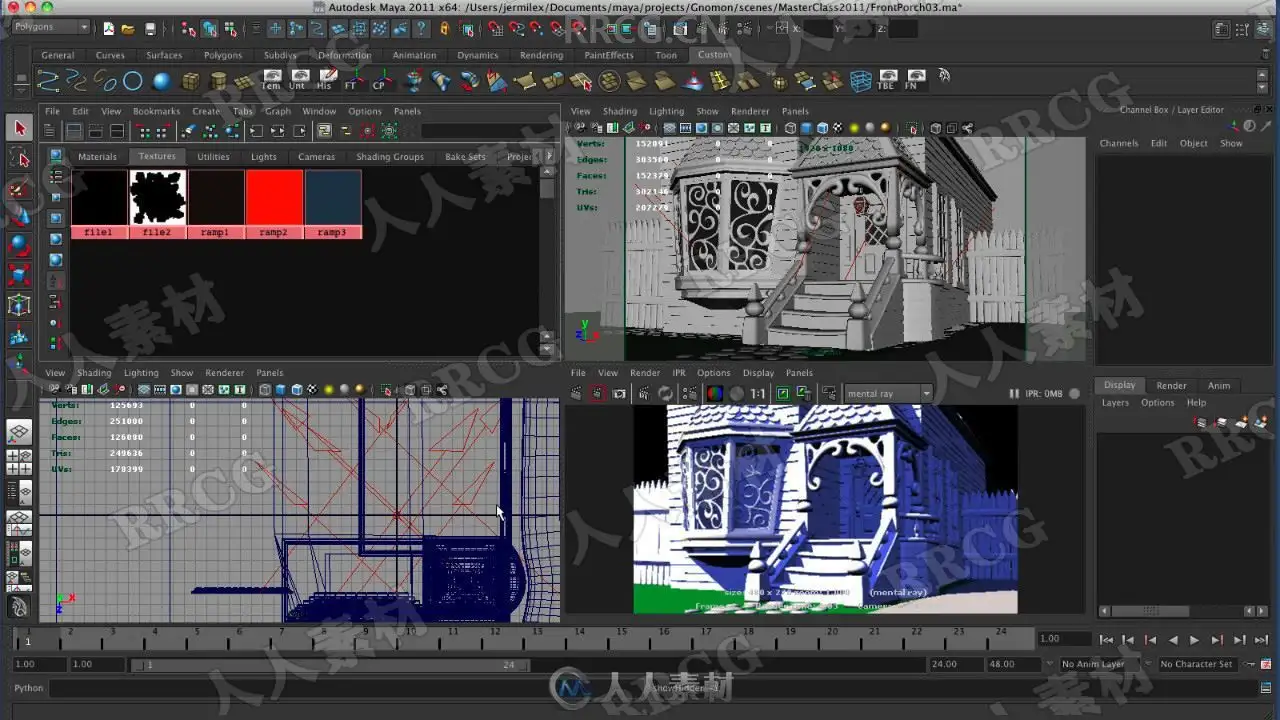Click the range slider bar below timeline
1280x720 pixels.
click(330, 664)
